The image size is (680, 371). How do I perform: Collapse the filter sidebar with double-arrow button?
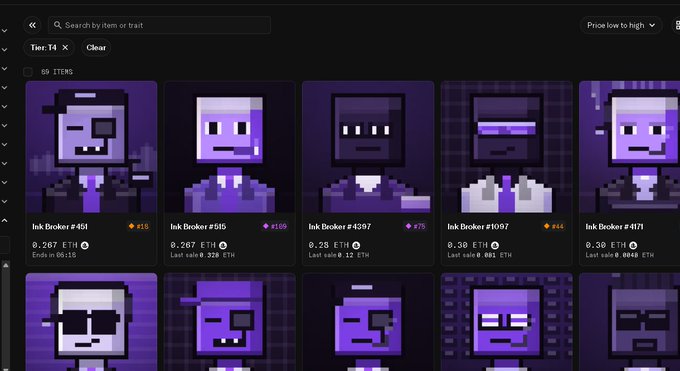tap(32, 25)
